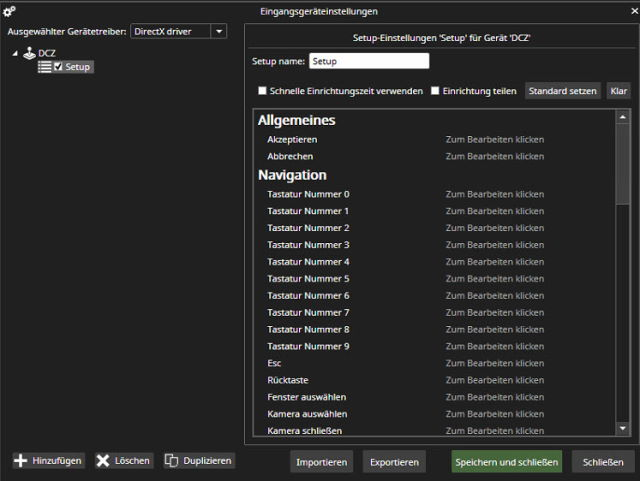This screenshot has height=481, width=640.
Task: Toggle the Einrichtung teilen checkbox
Action: (435, 91)
